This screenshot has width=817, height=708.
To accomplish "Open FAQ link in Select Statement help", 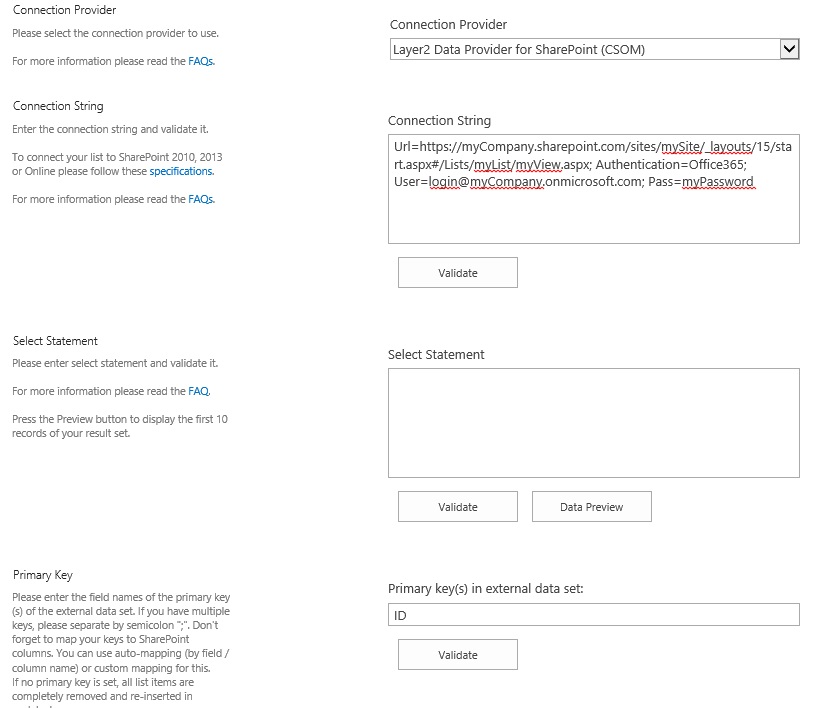I will (199, 391).
